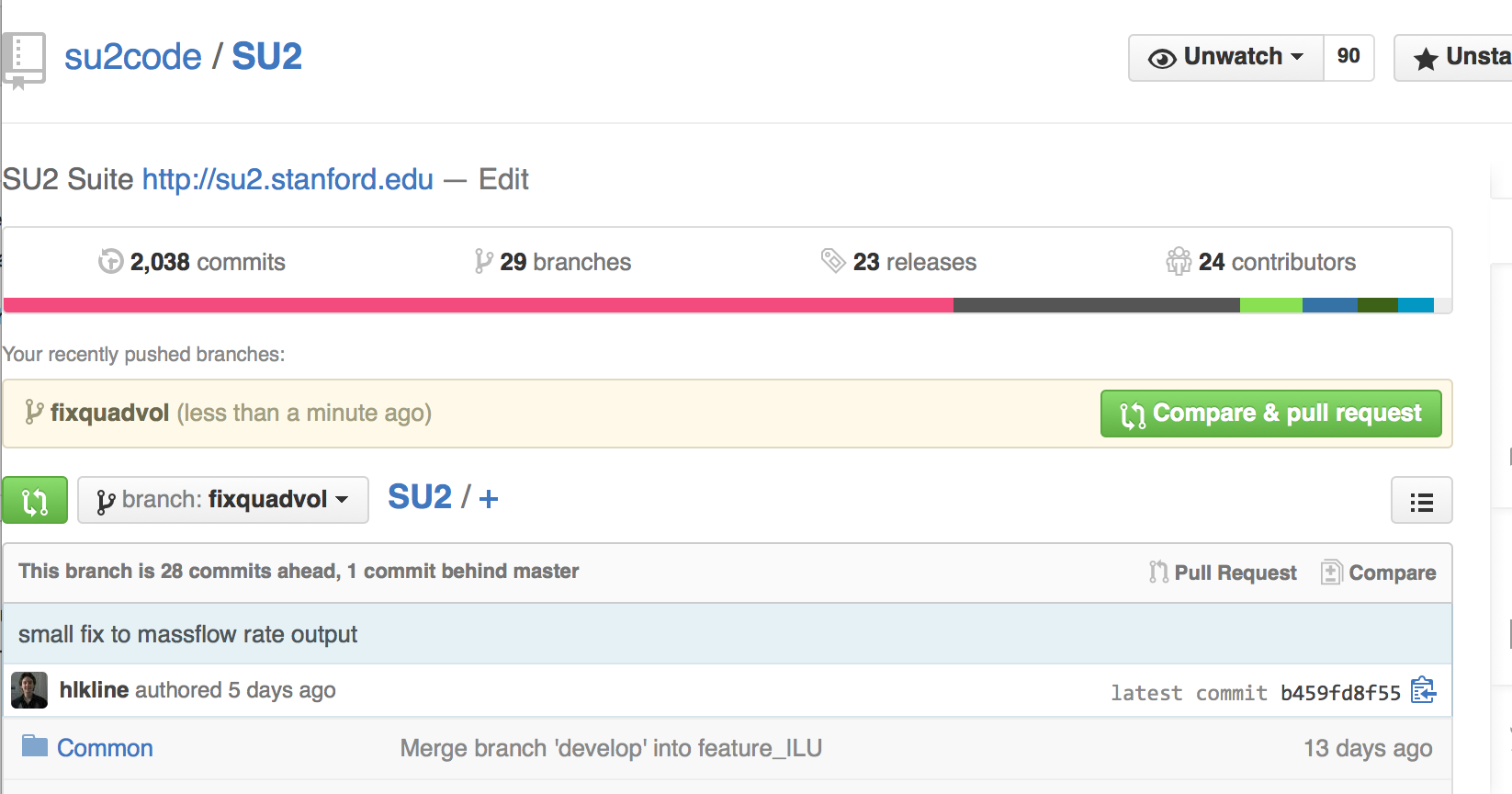Click the Compare file icon link

coord(1378,573)
